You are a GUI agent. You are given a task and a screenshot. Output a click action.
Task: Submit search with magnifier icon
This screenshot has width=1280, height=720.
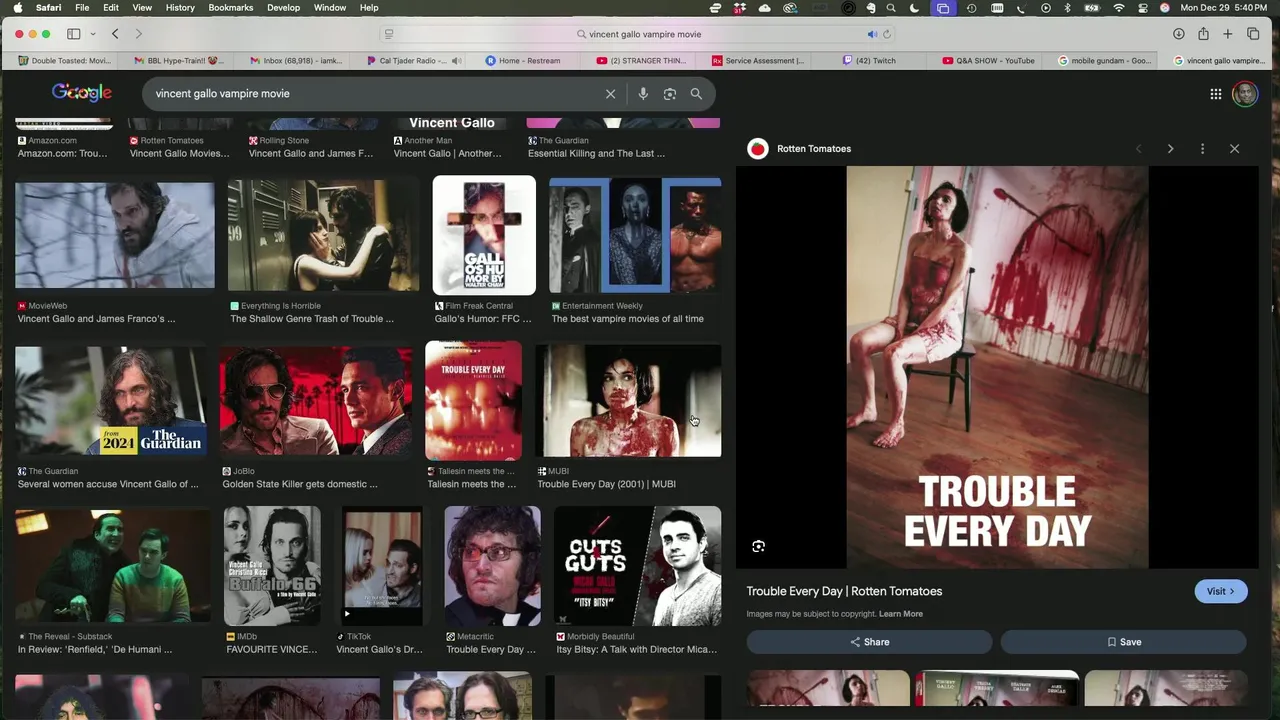point(696,94)
